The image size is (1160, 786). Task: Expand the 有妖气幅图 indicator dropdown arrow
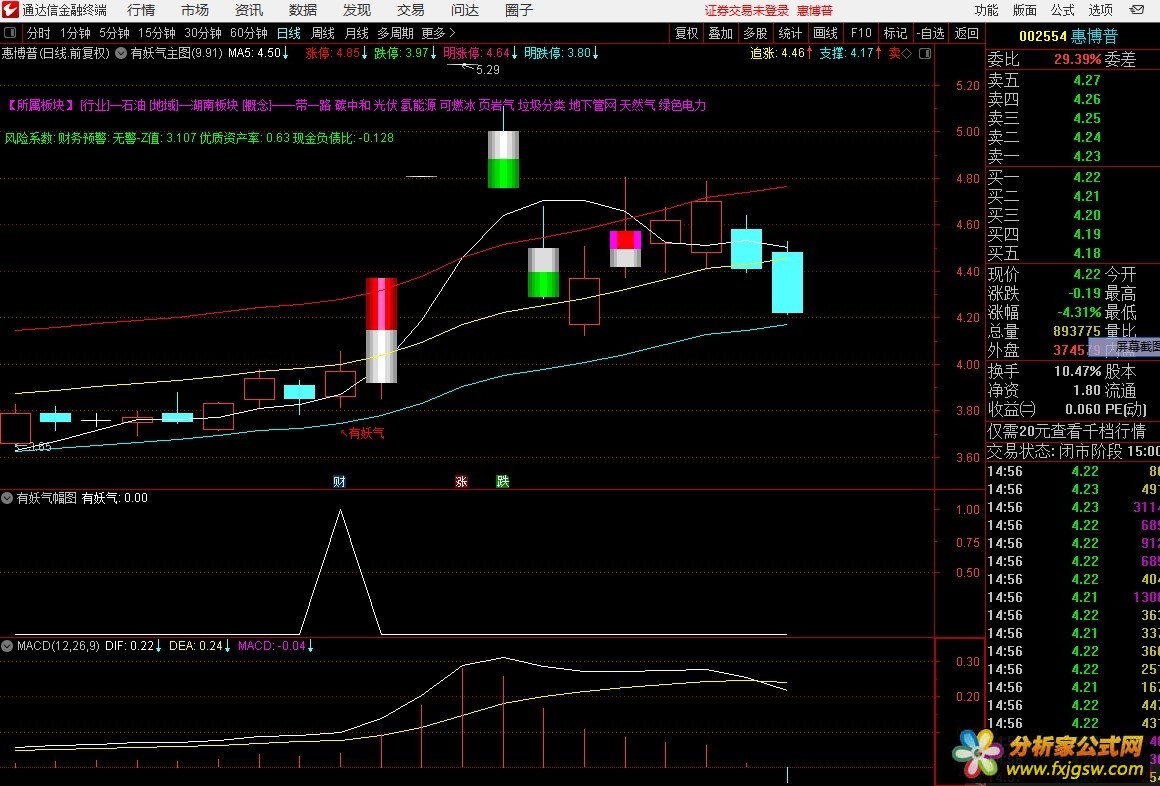tap(7, 498)
